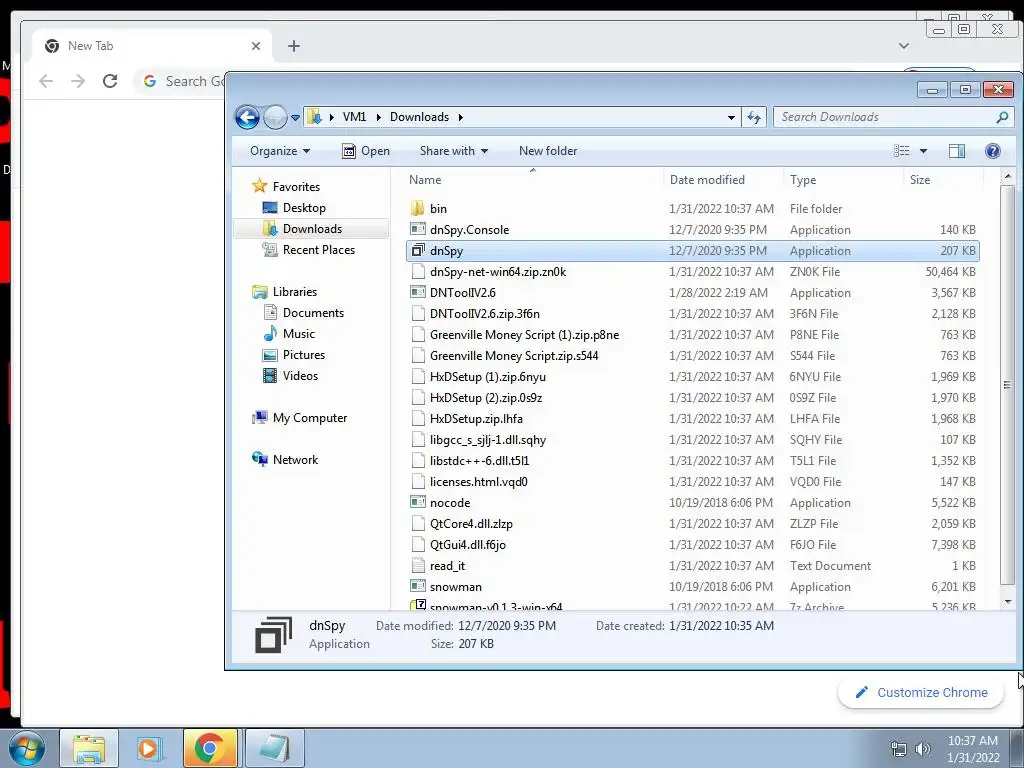Open recent locations dropdown beside nav arrows
1024x768 pixels.
(x=295, y=118)
